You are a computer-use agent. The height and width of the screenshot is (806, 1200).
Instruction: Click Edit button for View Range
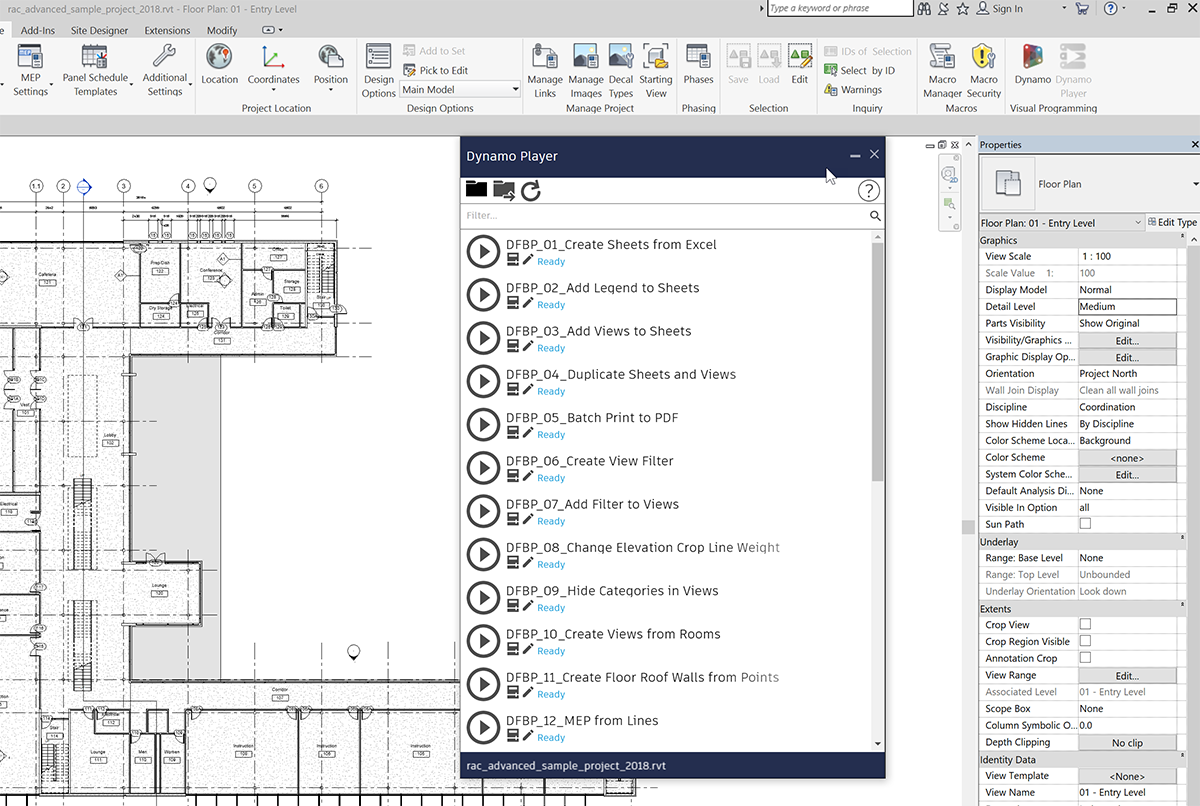click(1127, 675)
